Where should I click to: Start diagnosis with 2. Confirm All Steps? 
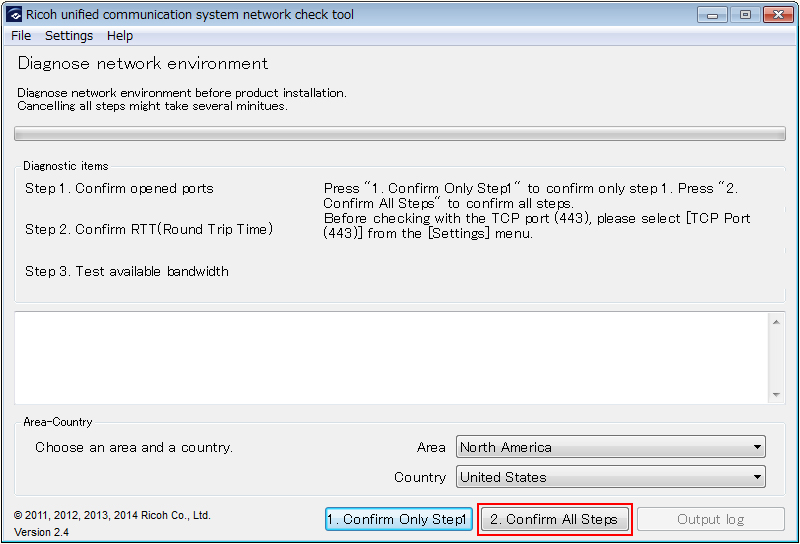point(554,519)
